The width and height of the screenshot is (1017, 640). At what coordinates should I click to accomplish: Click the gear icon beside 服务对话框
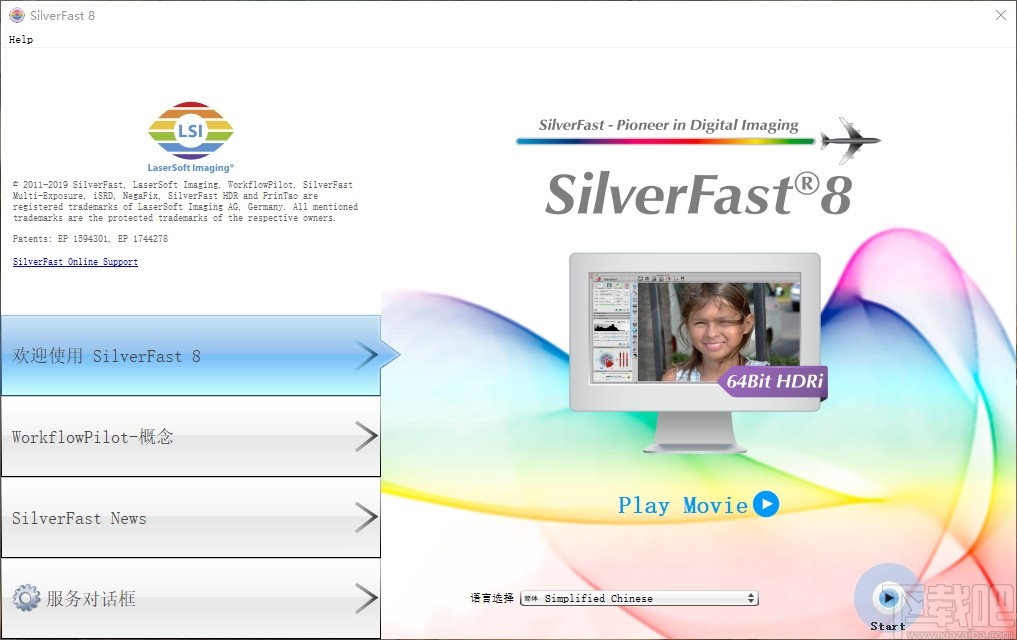(x=26, y=597)
